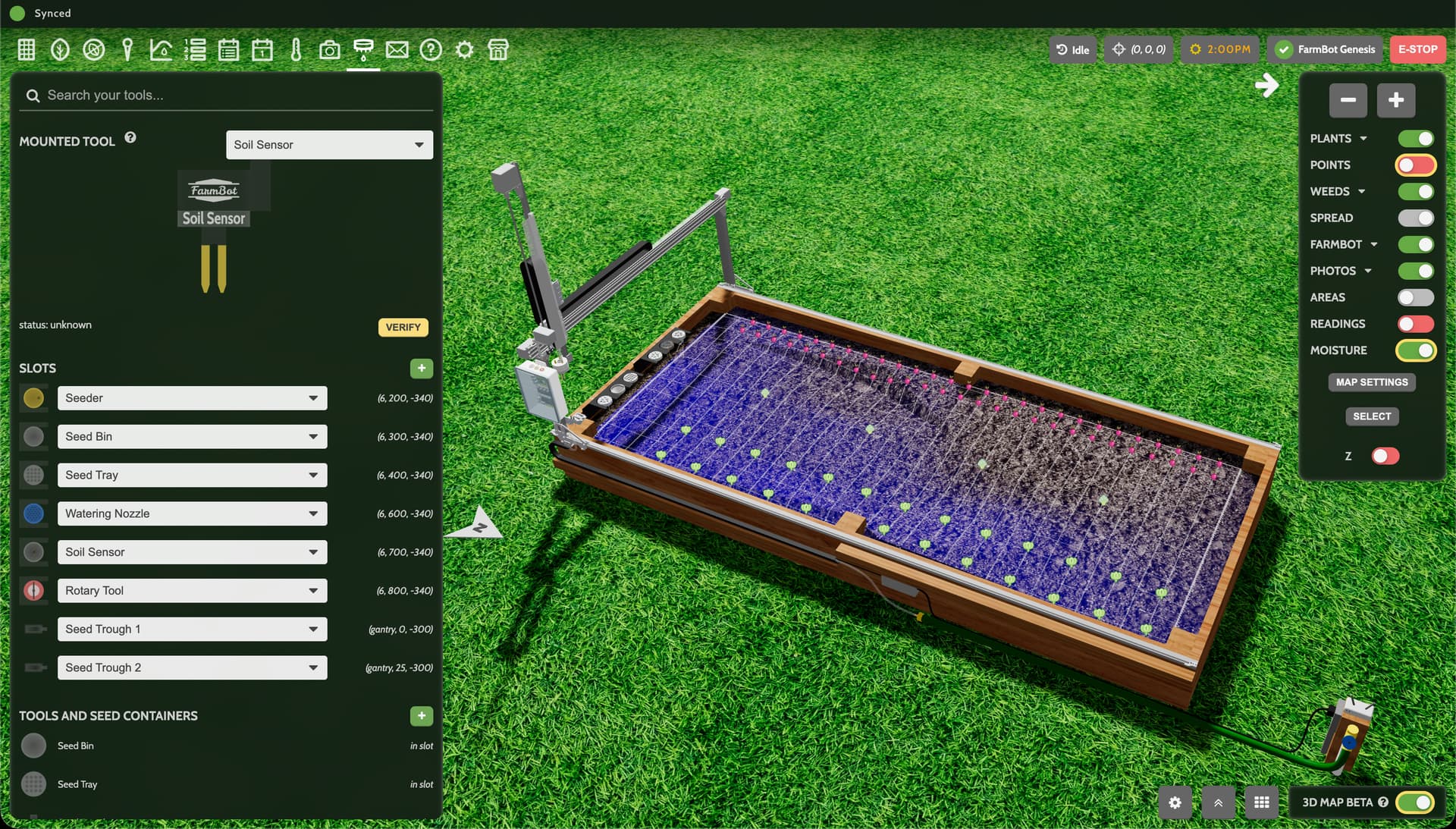Image resolution: width=1456 pixels, height=829 pixels.
Task: Toggle the POINTS layer switch
Action: (x=1415, y=165)
